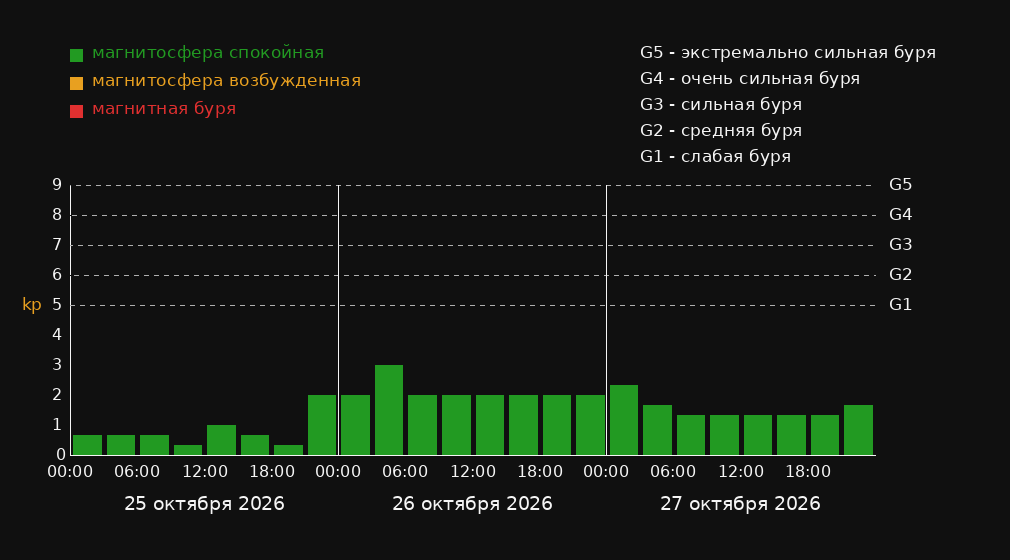Click the first bar at 00:00 on 25 October
This screenshot has width=1010, height=560.
[88, 445]
